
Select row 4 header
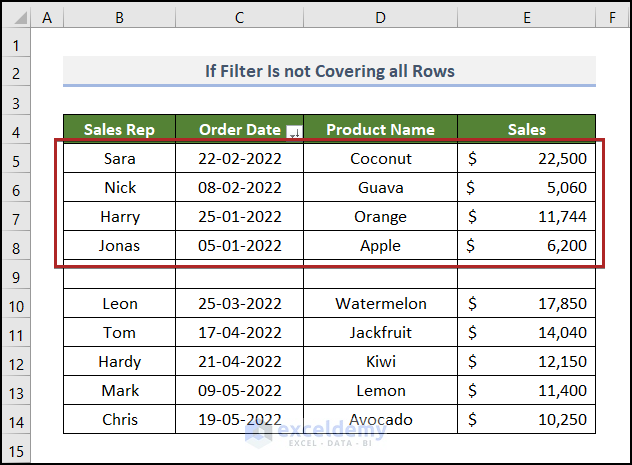tap(15, 129)
